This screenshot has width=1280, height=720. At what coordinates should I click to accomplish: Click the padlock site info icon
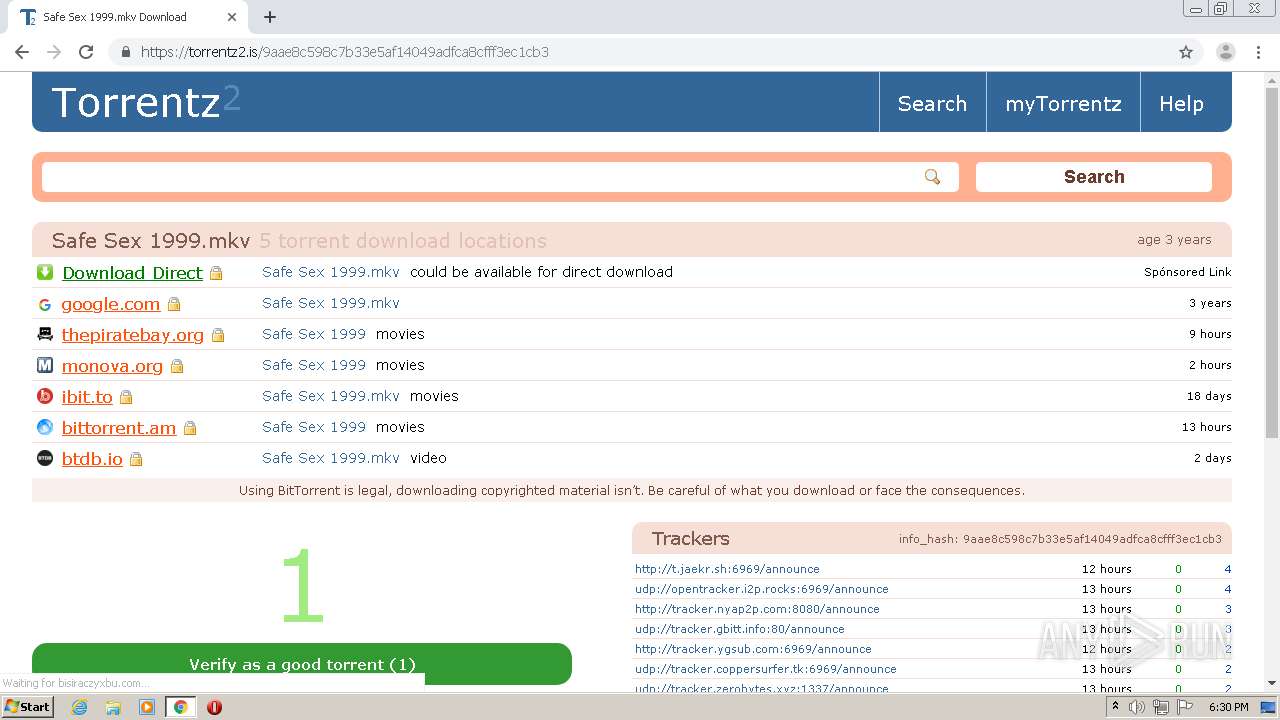pyautogui.click(x=126, y=52)
